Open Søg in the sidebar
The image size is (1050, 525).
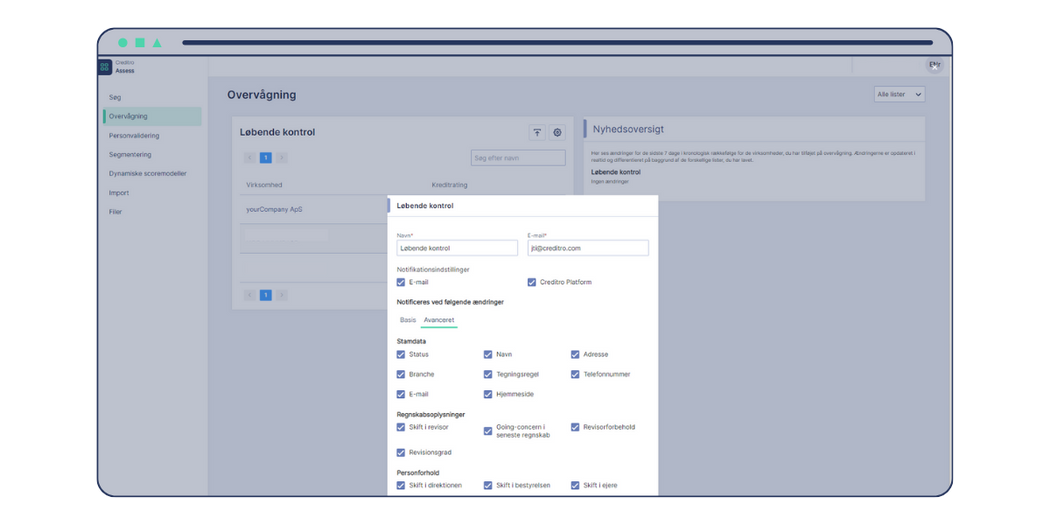115,97
